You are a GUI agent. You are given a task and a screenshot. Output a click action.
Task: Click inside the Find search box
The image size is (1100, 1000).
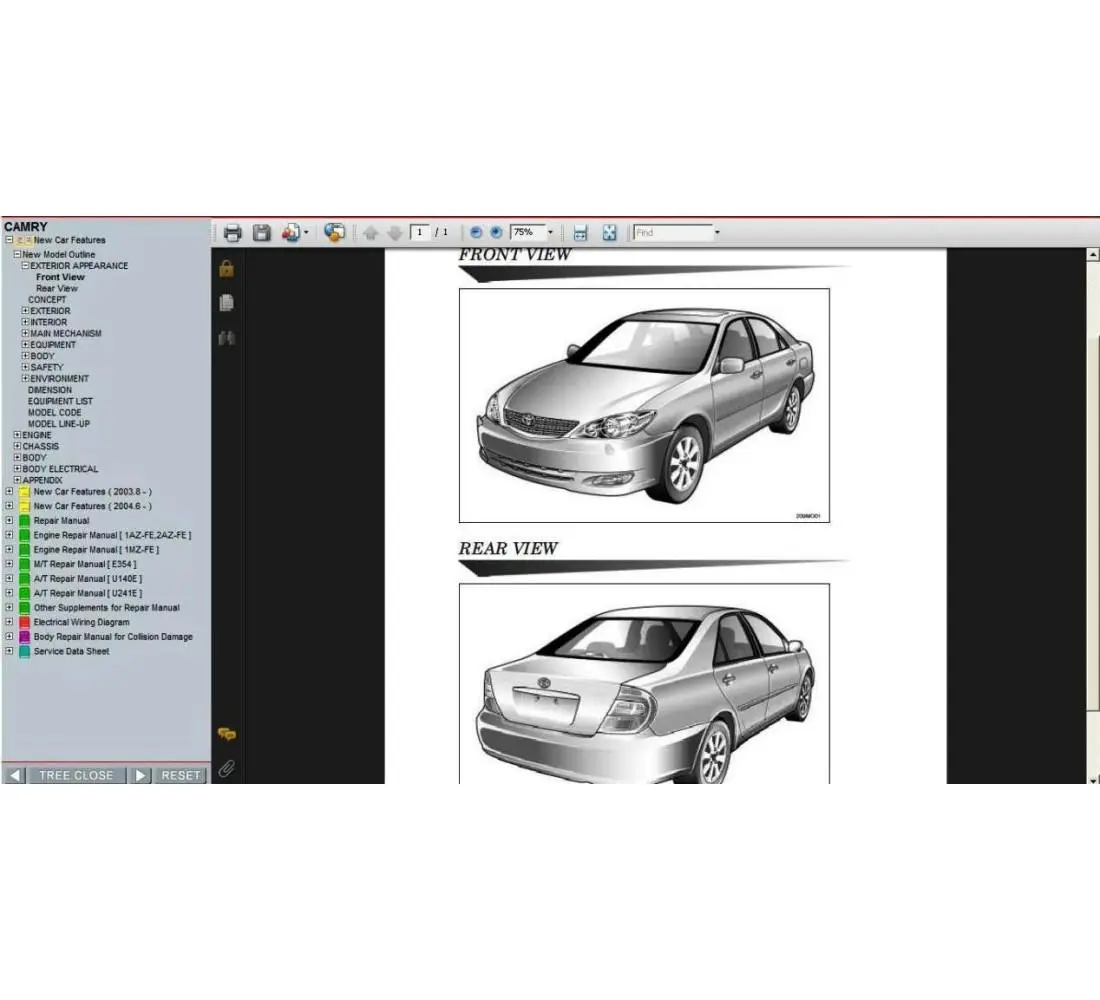pos(672,232)
